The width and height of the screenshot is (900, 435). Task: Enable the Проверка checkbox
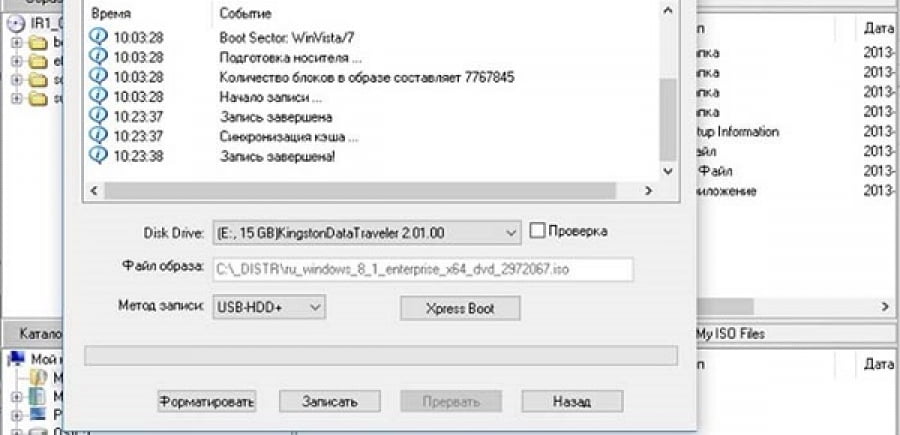click(x=537, y=231)
